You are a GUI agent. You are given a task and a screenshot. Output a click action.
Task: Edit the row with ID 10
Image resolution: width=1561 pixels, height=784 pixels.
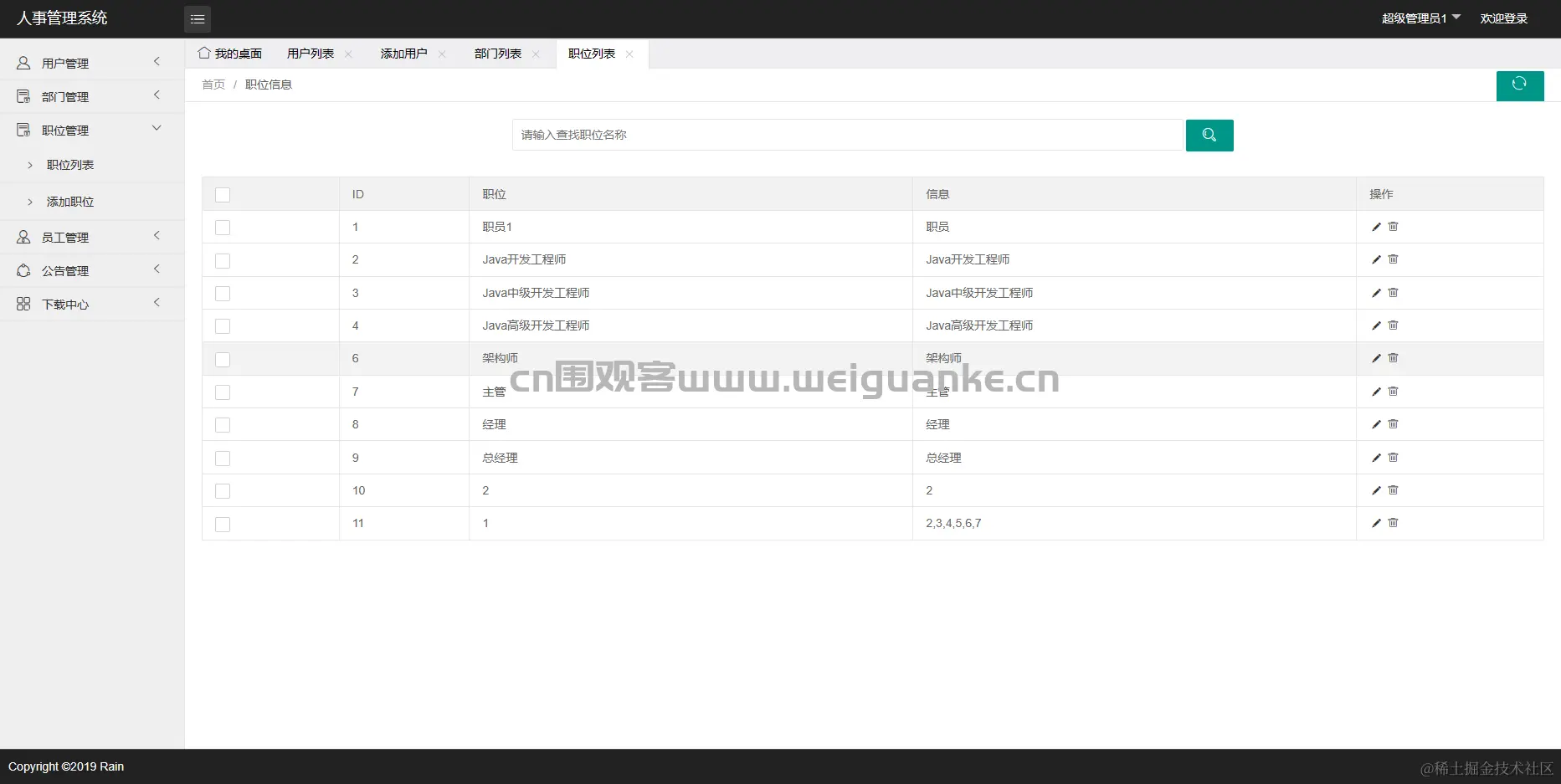click(1377, 490)
